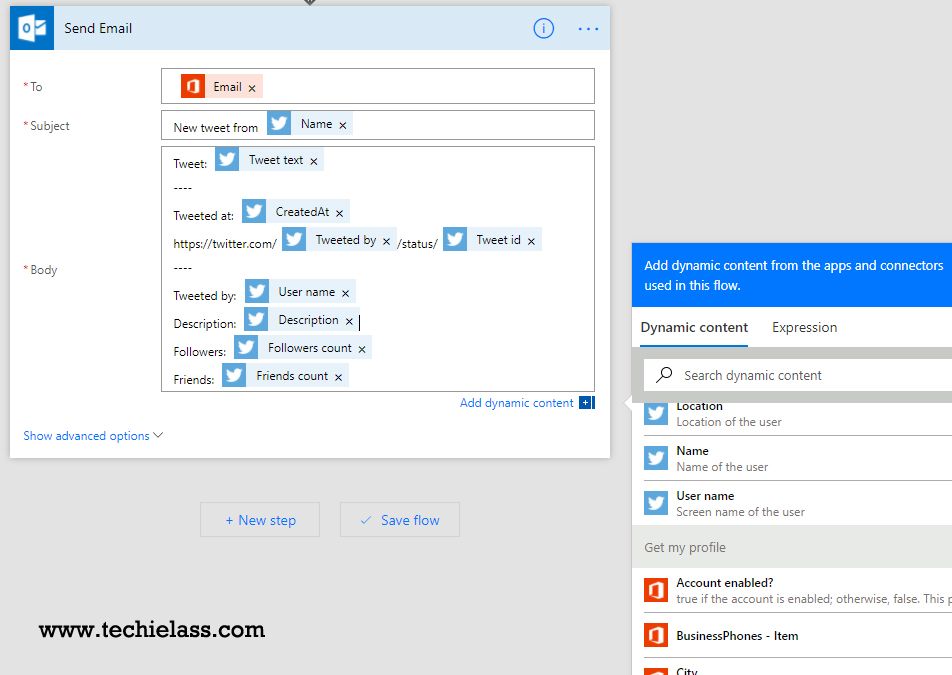Select the Tweet text token label

(x=276, y=160)
